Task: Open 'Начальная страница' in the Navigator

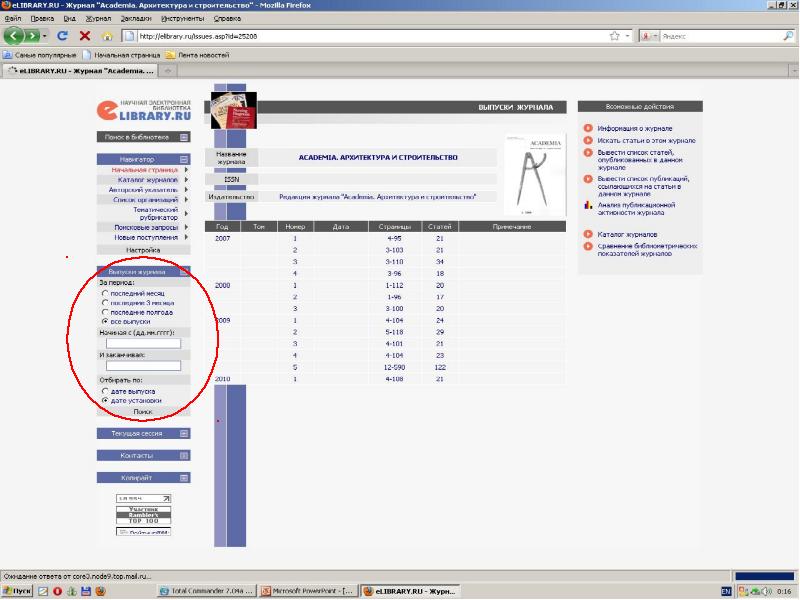Action: (x=144, y=170)
